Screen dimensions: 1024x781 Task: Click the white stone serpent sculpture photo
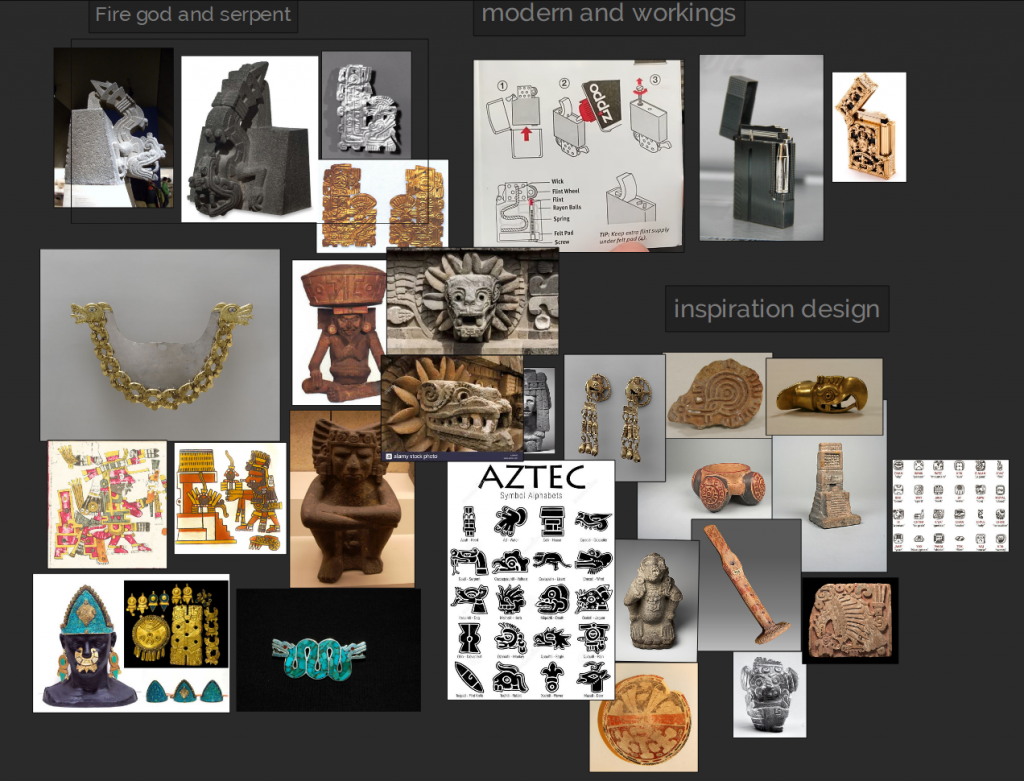point(114,127)
